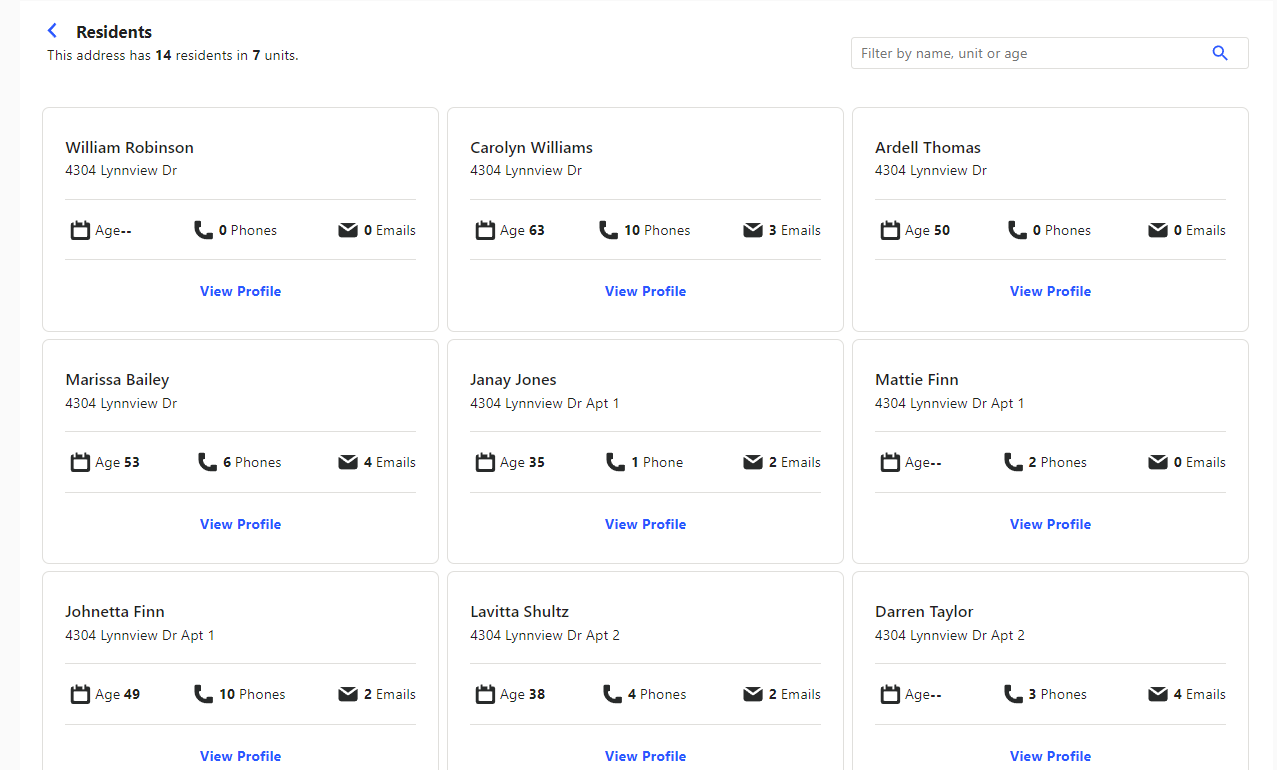Click envelope icon on Marissa Bailey card
Viewport: 1277px width, 770px height.
coord(348,462)
